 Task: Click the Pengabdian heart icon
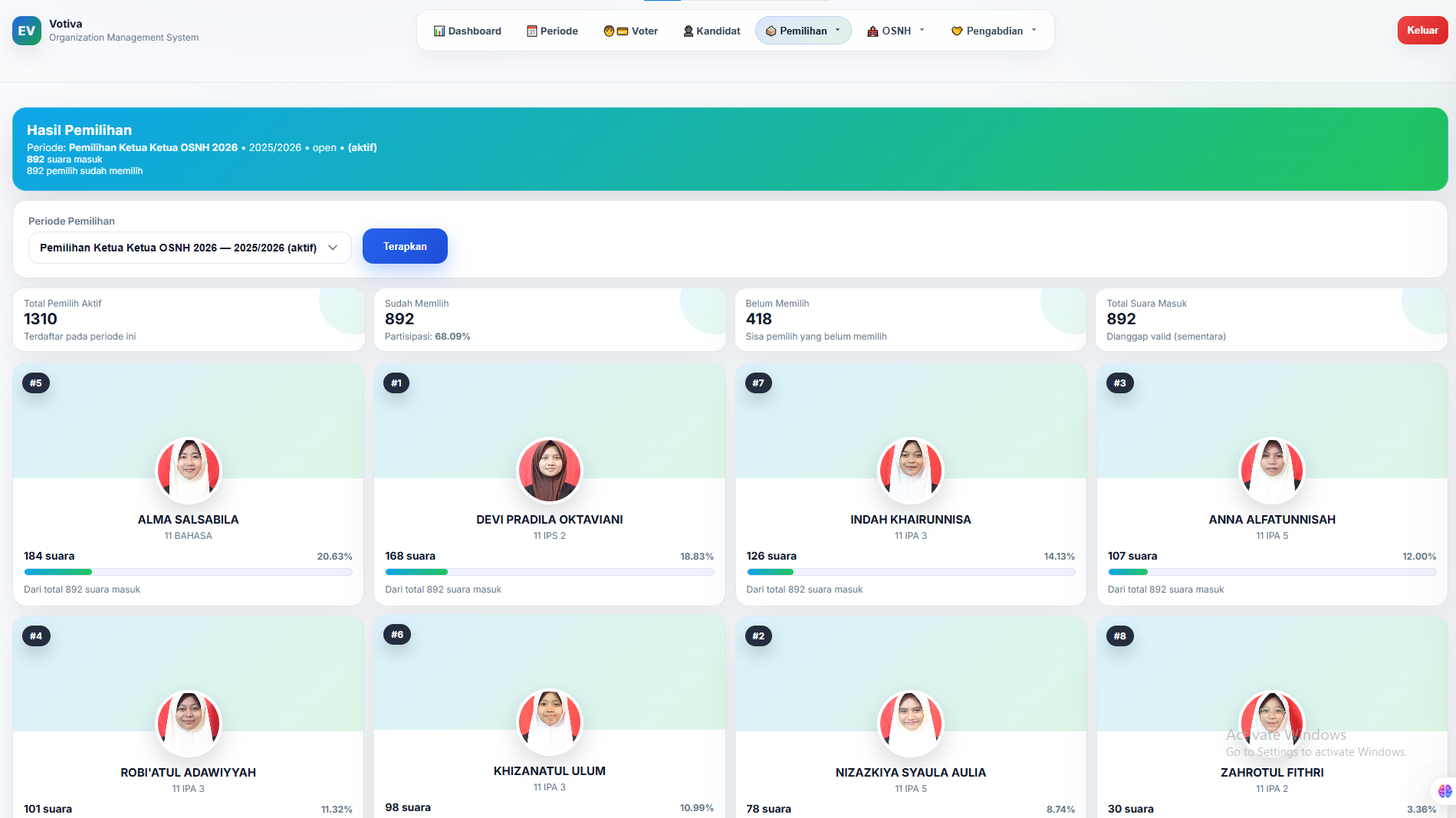point(957,31)
